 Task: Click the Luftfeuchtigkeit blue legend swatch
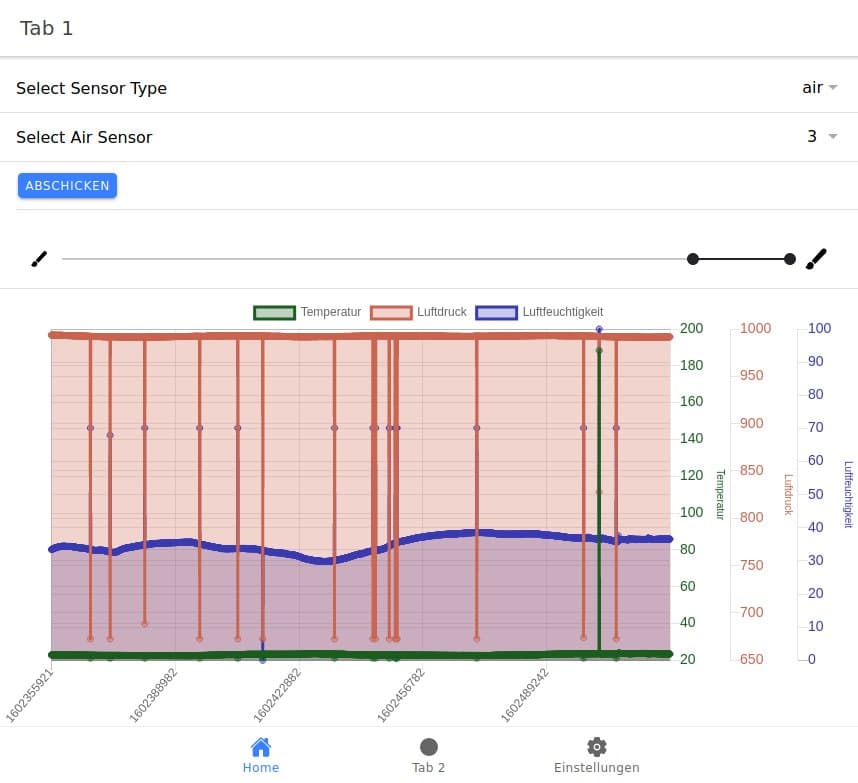click(x=496, y=312)
